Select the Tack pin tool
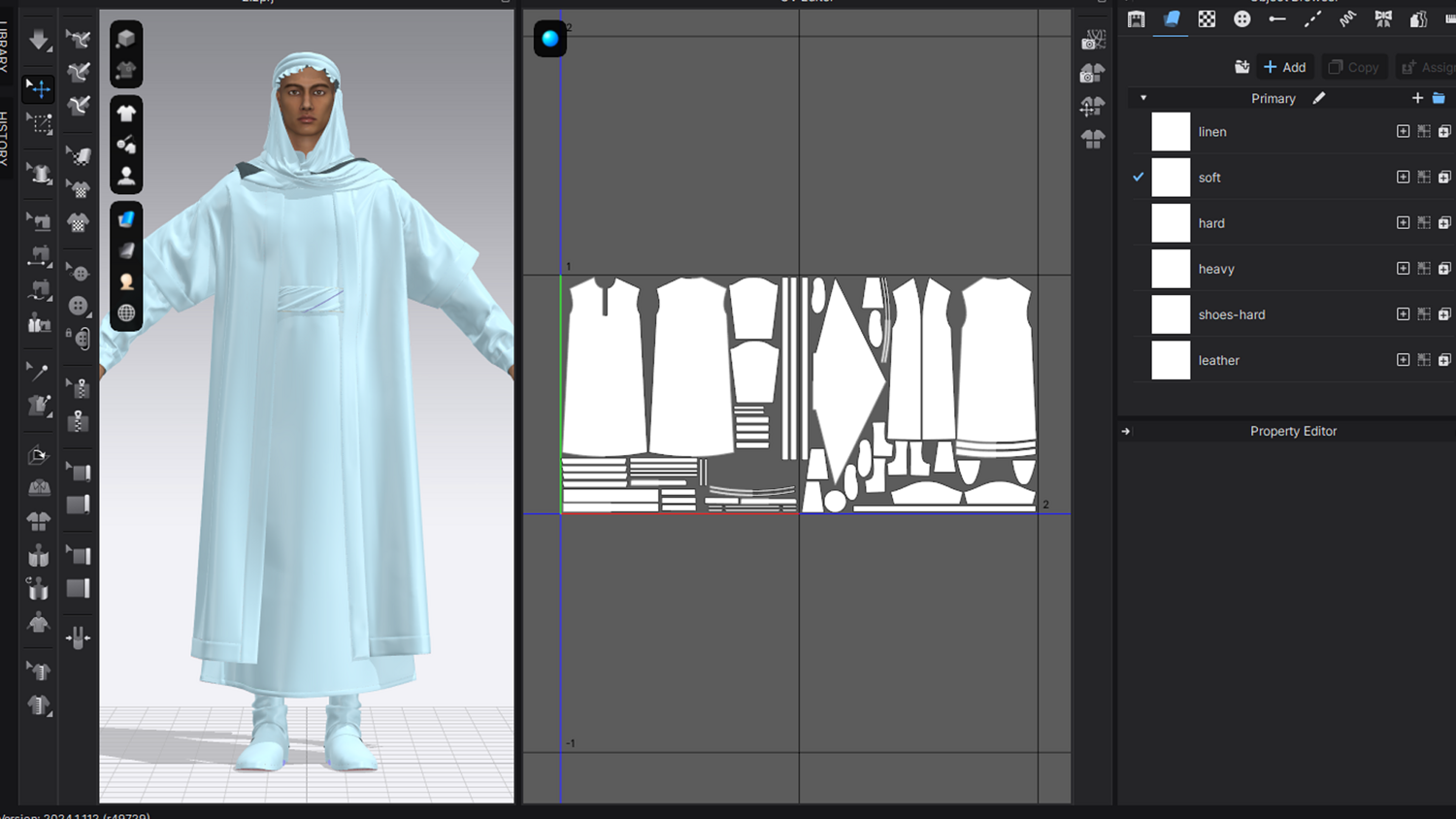 38,370
